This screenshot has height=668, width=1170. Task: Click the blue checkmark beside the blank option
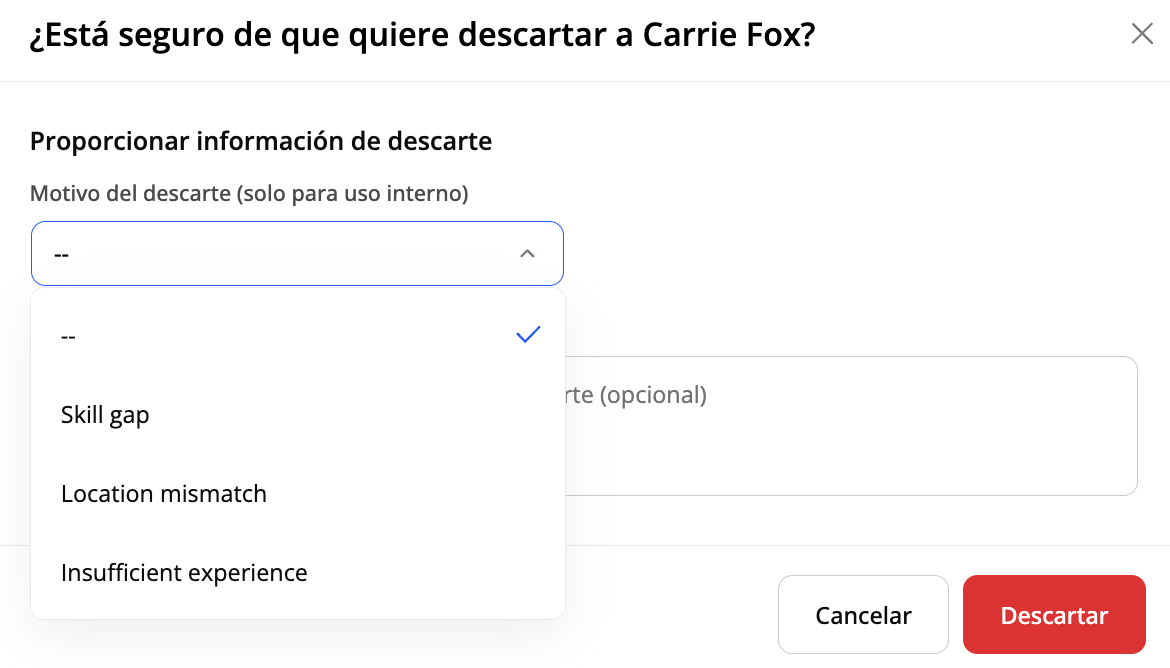pos(528,335)
